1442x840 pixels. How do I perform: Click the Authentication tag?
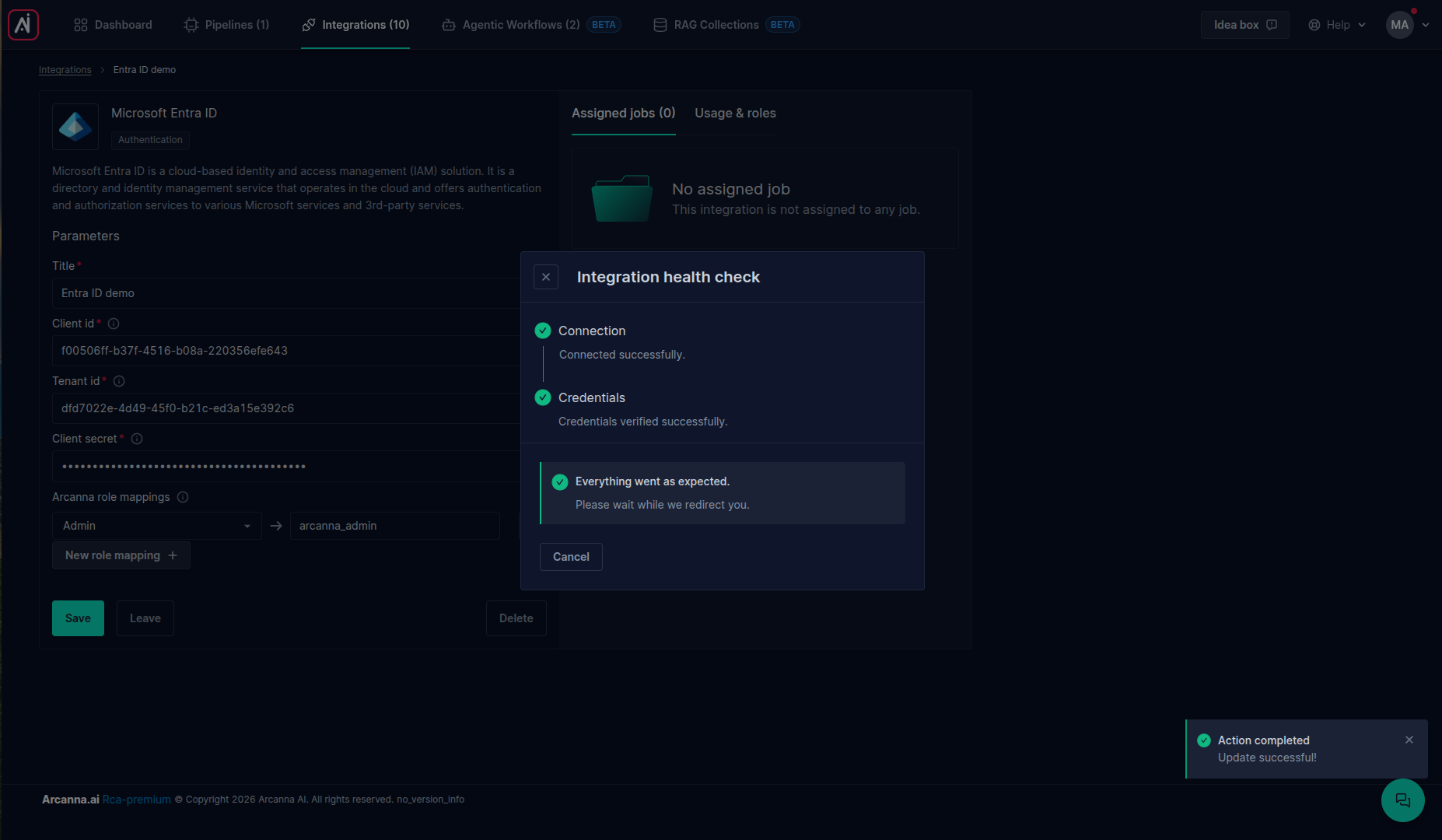coord(150,140)
